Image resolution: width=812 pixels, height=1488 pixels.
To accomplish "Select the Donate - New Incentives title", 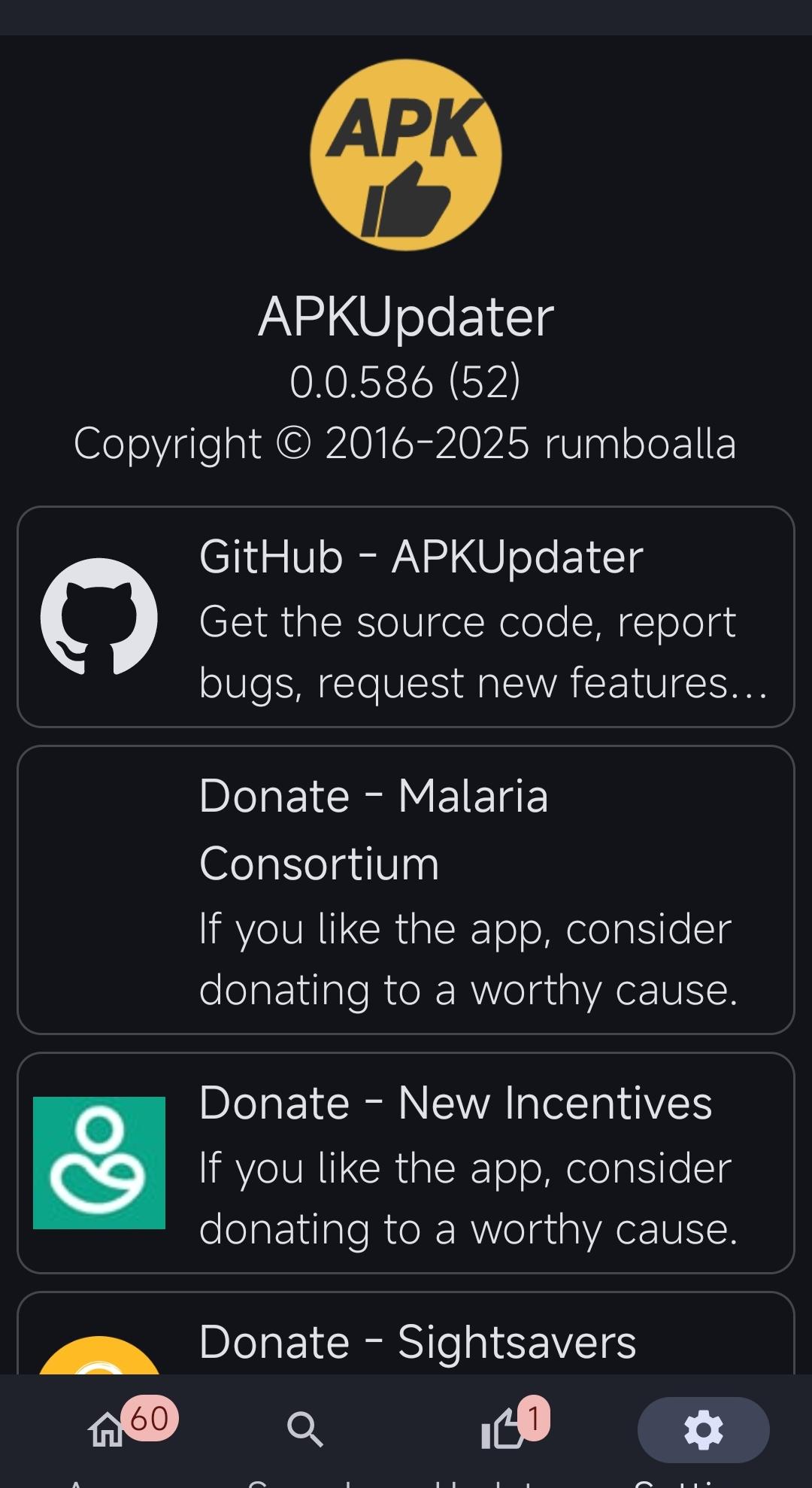I will tap(455, 1103).
